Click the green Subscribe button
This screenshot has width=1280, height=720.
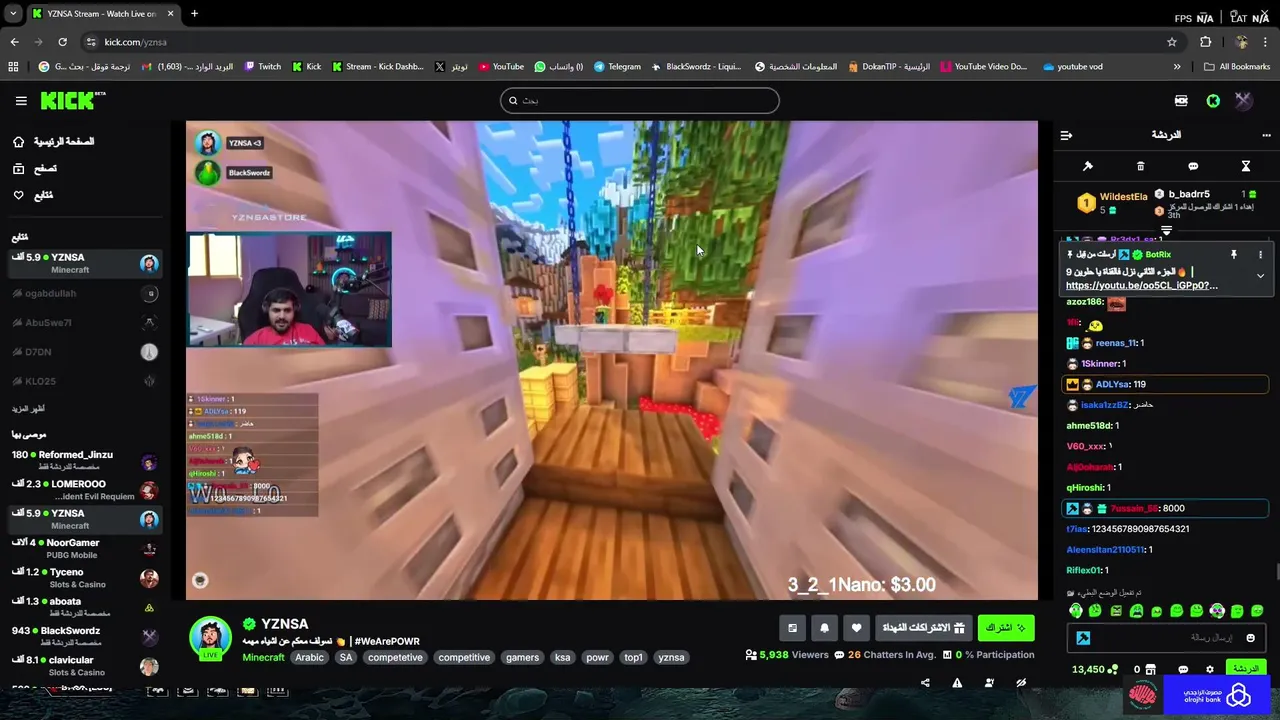coord(1006,628)
